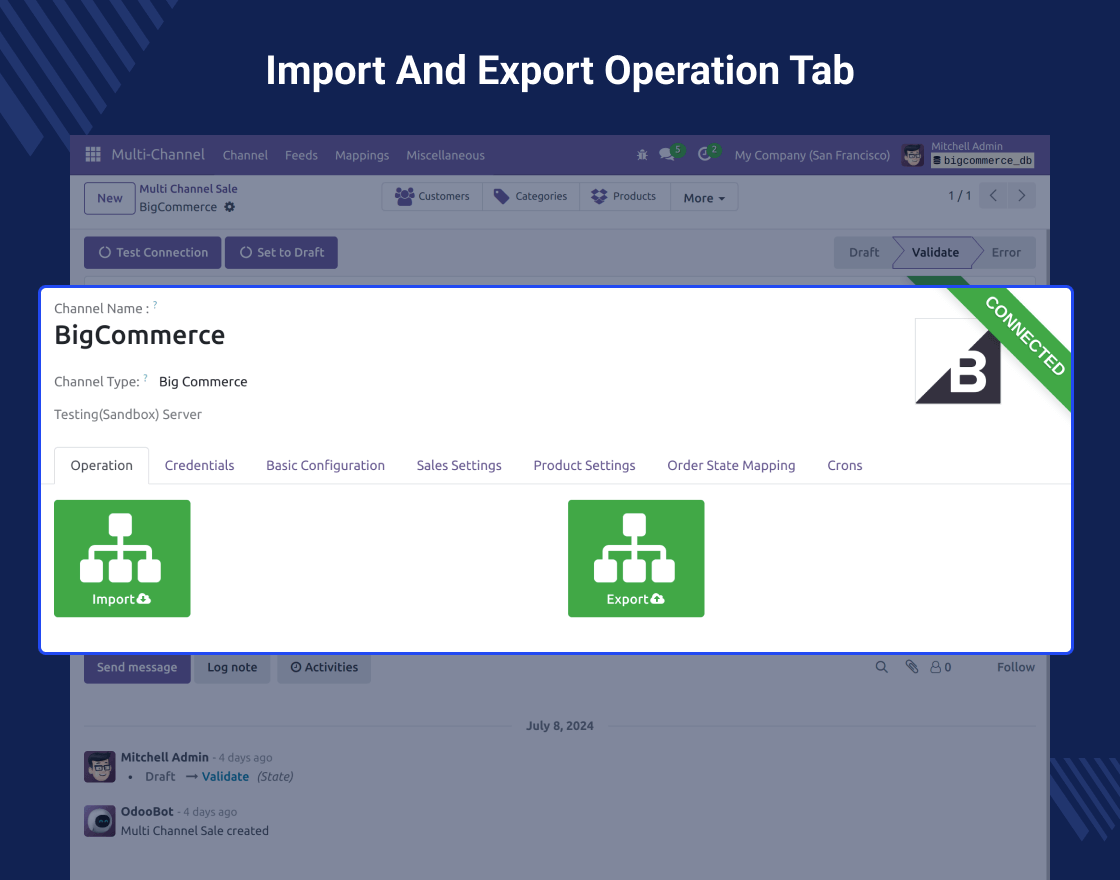Click the followers count icon

(x=941, y=667)
